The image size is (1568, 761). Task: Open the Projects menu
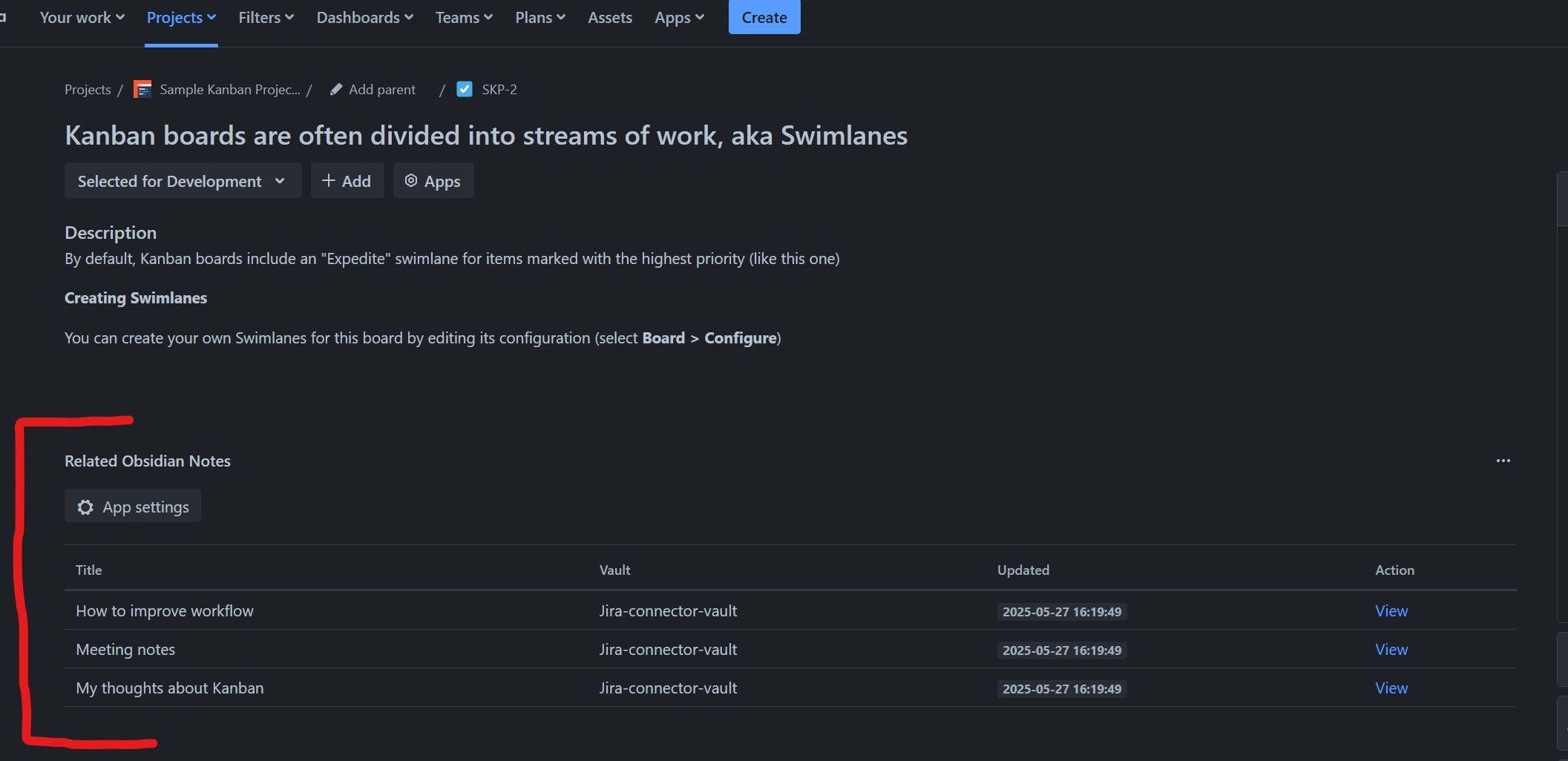[181, 17]
